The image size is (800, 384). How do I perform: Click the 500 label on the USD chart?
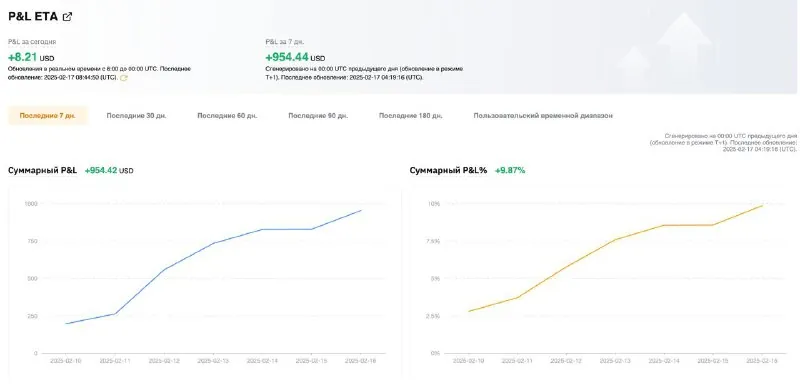pos(32,278)
